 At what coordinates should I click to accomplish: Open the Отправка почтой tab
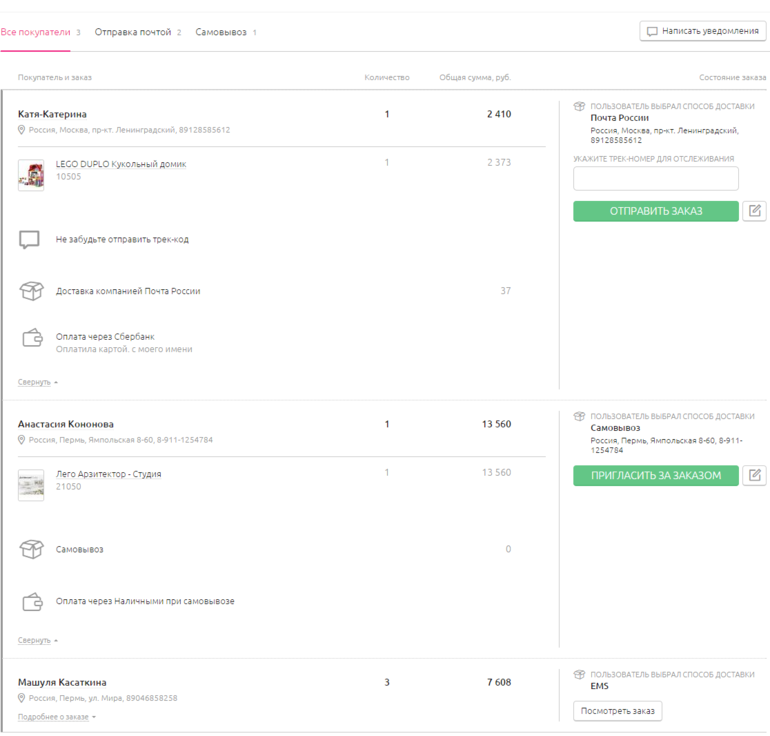(133, 33)
